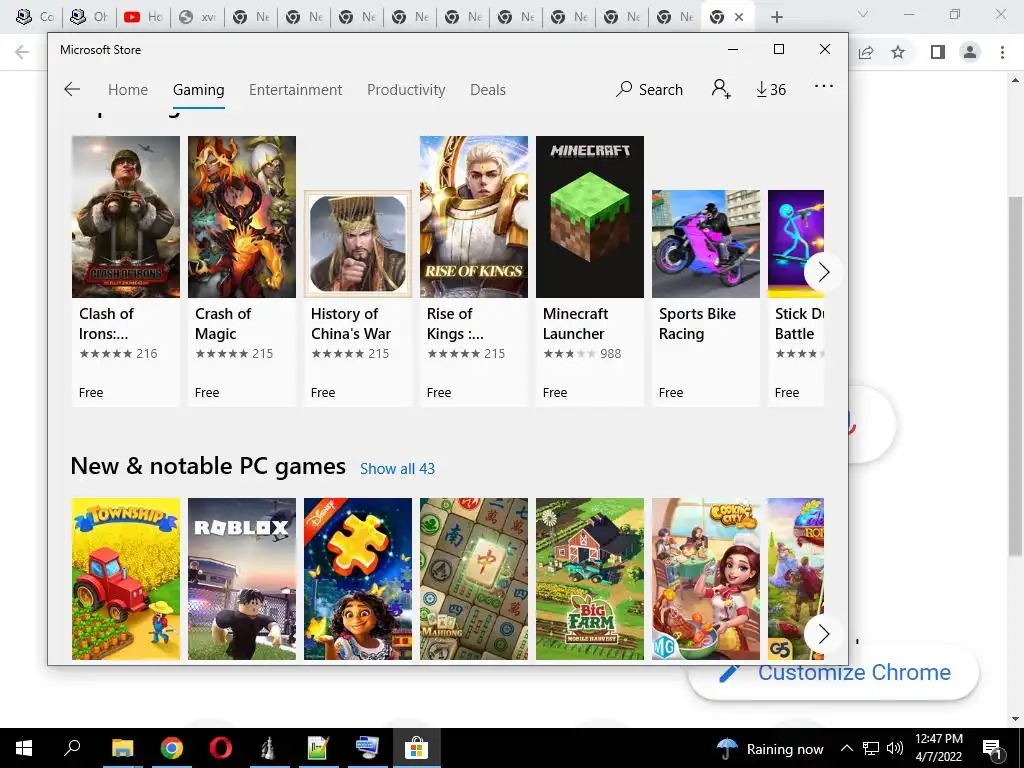The height and width of the screenshot is (768, 1024).
Task: Open Windows taskbar search
Action: (72, 748)
